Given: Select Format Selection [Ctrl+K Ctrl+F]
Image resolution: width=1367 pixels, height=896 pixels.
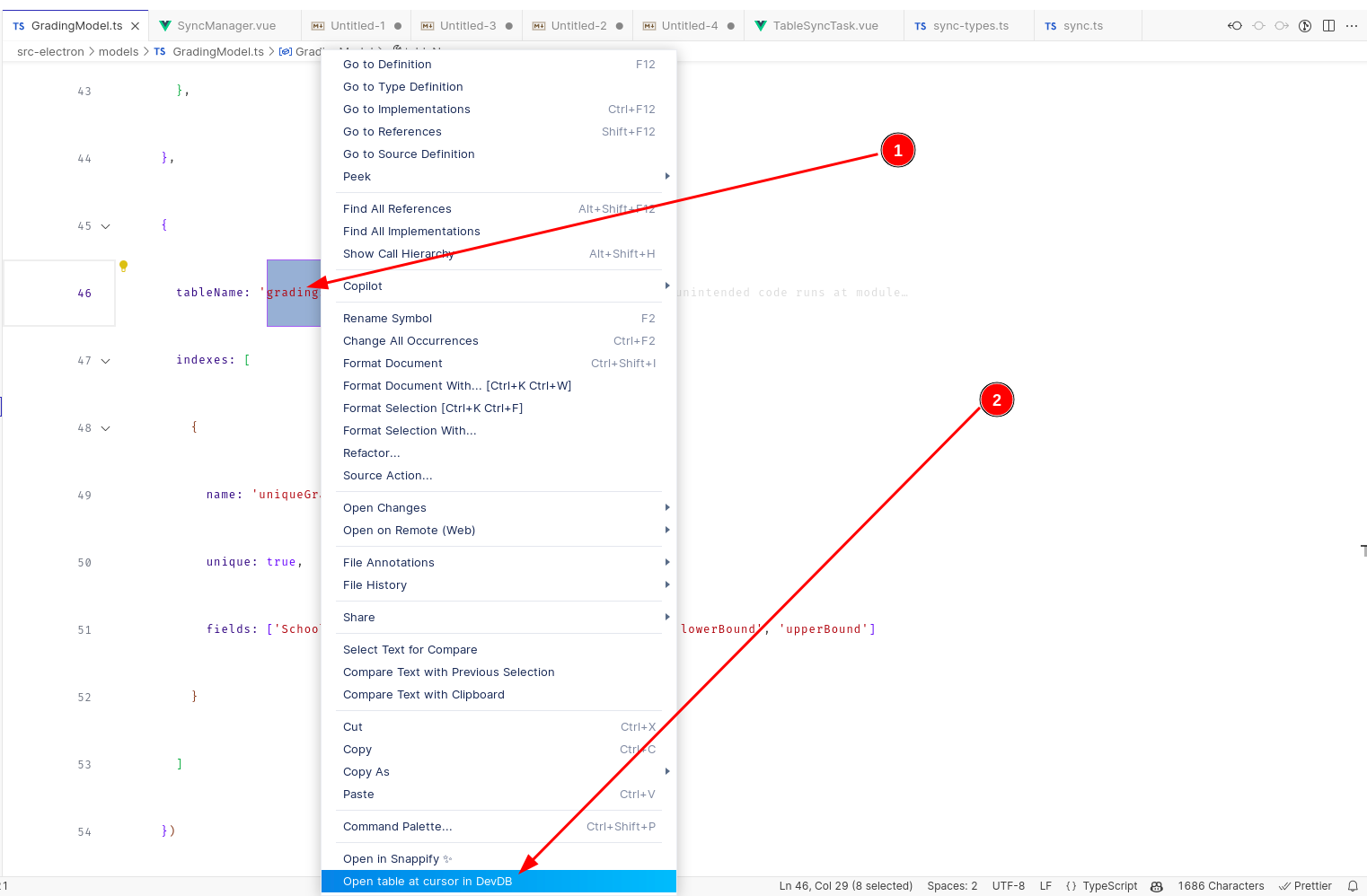Looking at the screenshot, I should tap(499, 408).
